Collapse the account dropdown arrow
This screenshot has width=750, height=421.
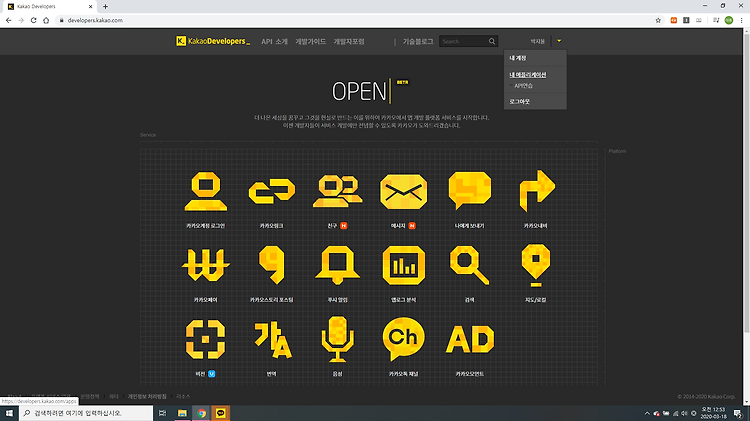tap(559, 41)
